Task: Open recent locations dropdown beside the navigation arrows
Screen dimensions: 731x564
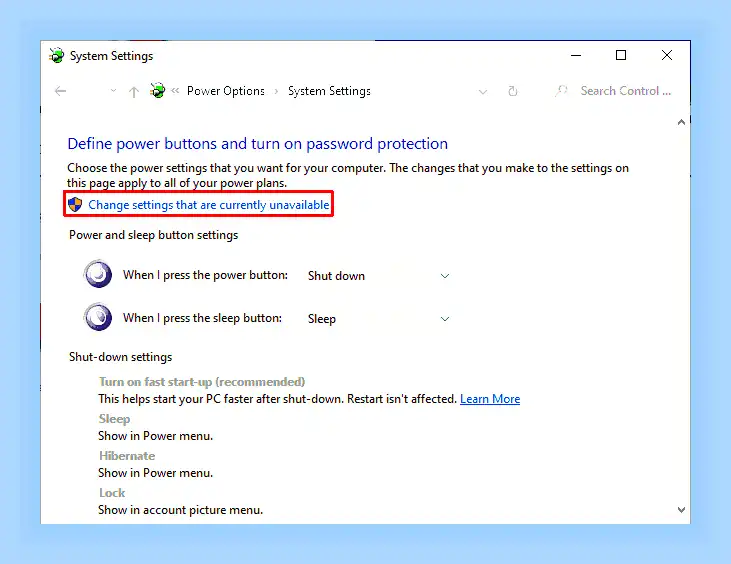Action: (x=113, y=91)
